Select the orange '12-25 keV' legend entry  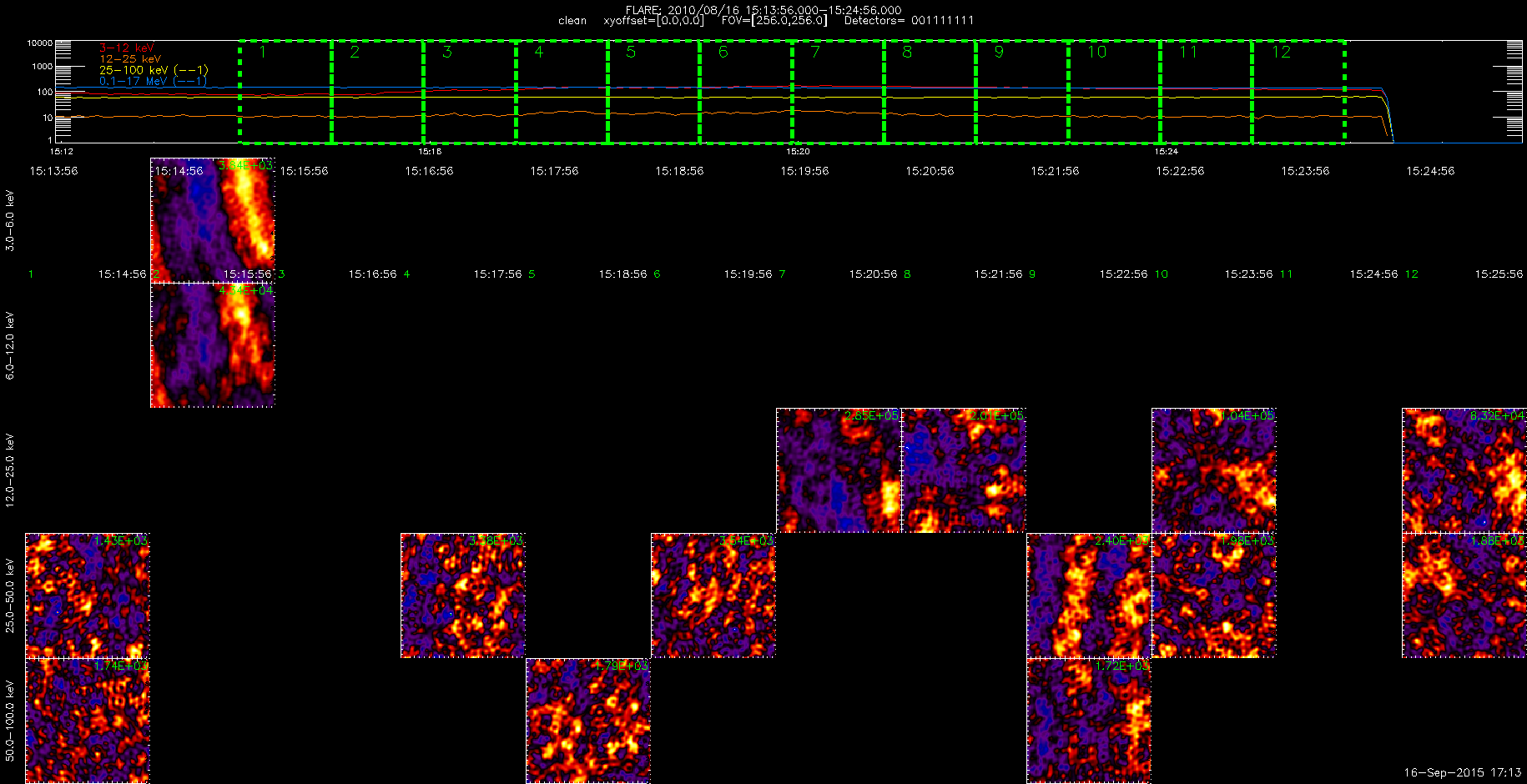130,59
